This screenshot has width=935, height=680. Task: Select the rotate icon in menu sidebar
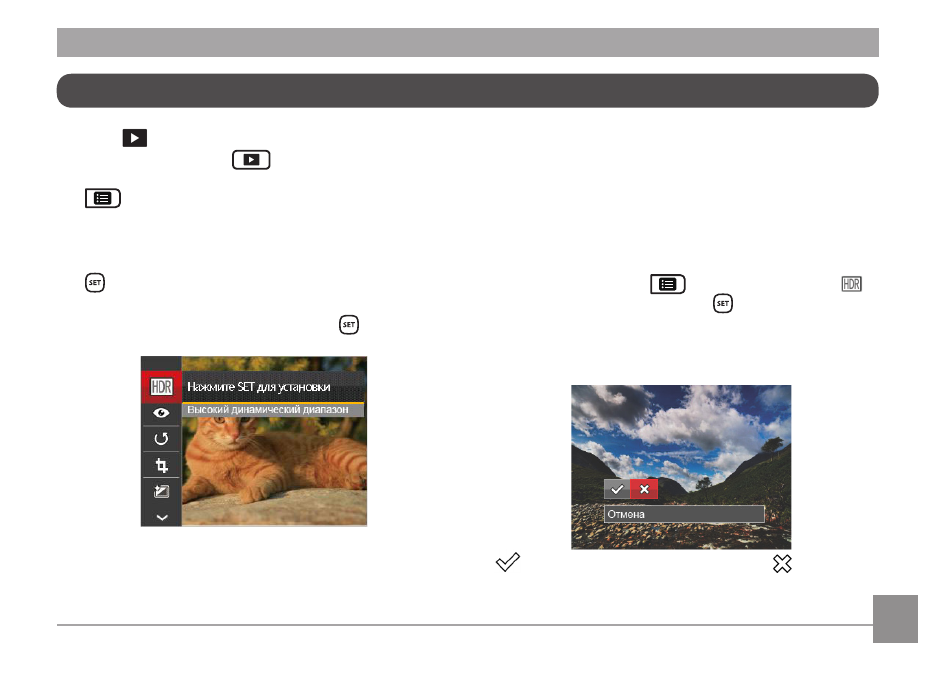pos(161,439)
